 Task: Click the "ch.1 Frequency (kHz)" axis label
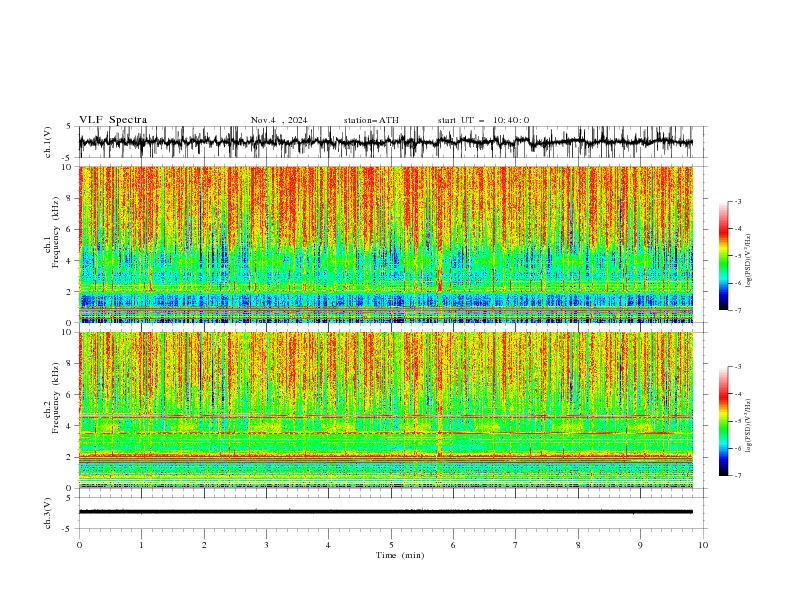click(52, 232)
